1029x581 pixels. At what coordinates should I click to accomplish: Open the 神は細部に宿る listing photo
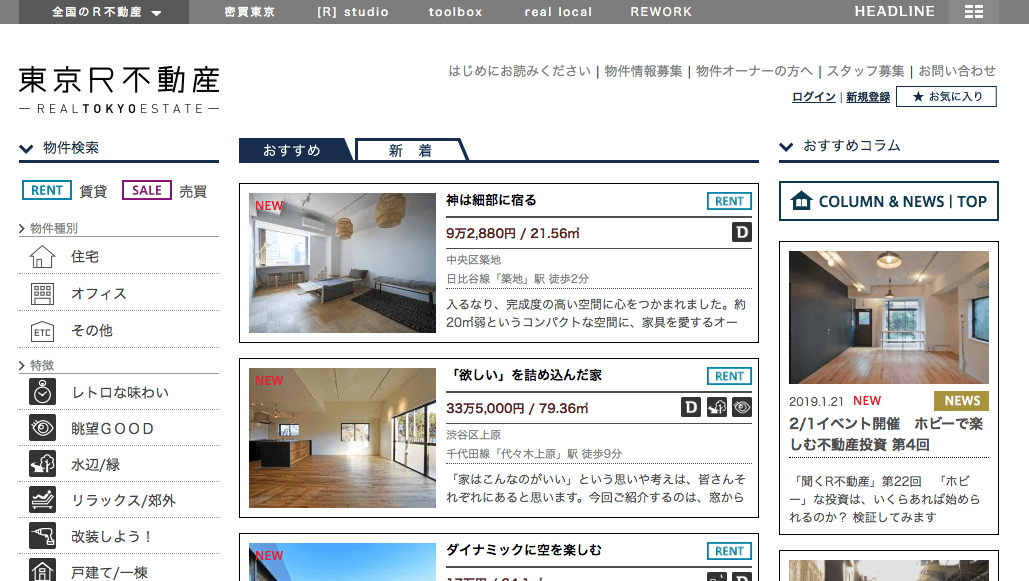pyautogui.click(x=342, y=263)
